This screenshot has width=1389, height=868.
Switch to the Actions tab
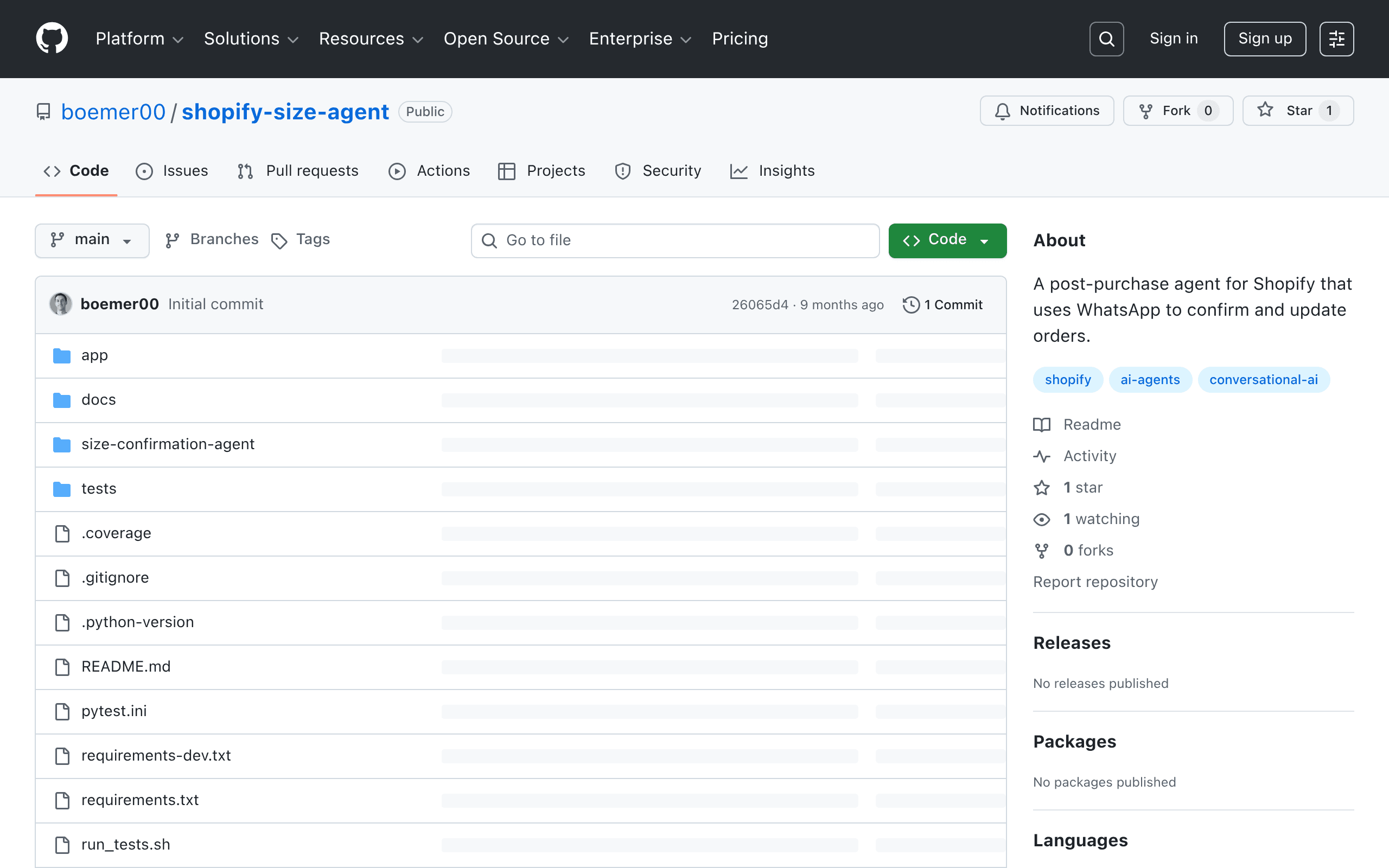tap(429, 171)
